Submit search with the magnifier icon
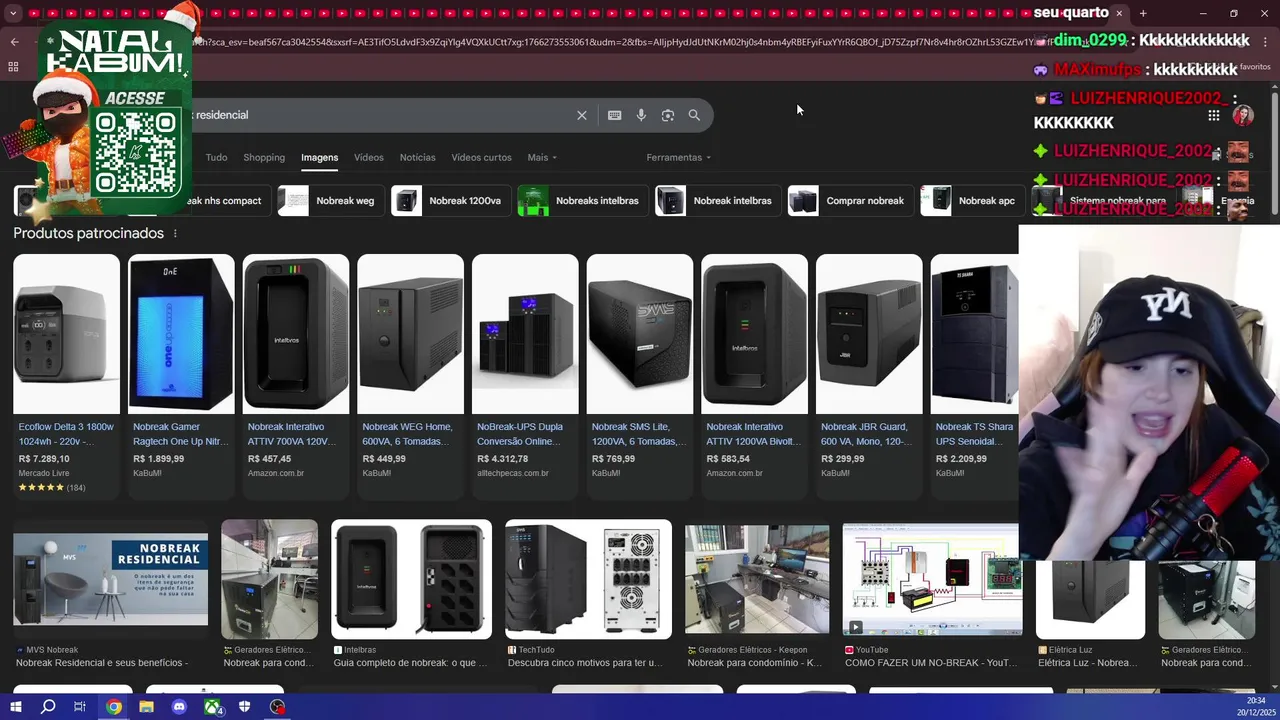Viewport: 1280px width, 720px height. (694, 115)
